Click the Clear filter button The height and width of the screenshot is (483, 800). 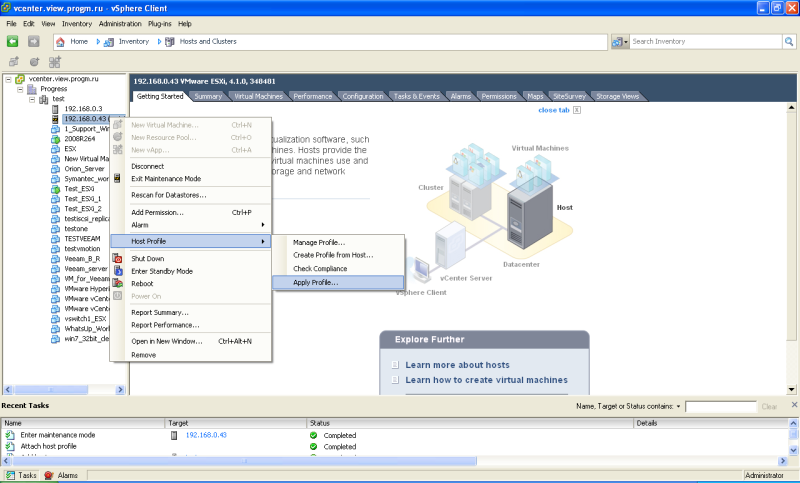pos(769,406)
